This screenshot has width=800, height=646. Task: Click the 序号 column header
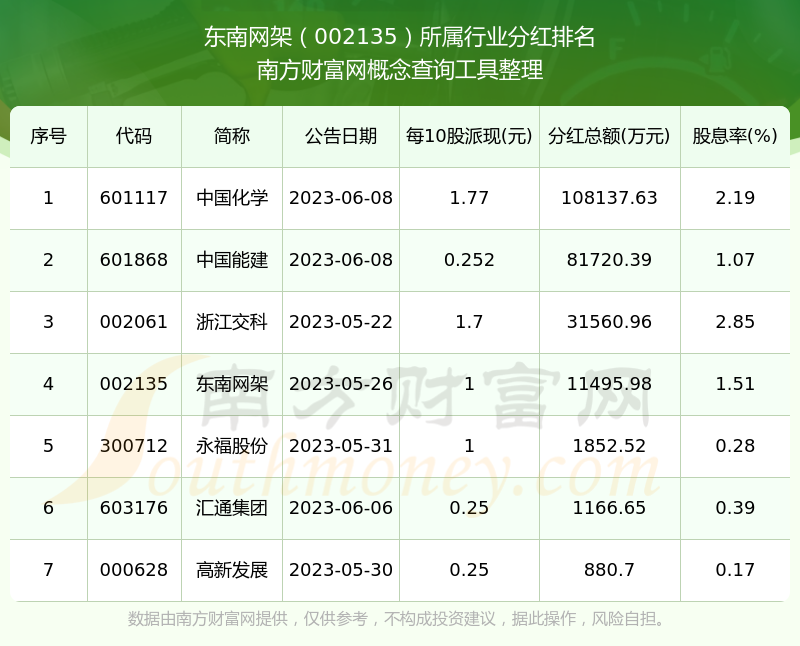click(x=48, y=136)
